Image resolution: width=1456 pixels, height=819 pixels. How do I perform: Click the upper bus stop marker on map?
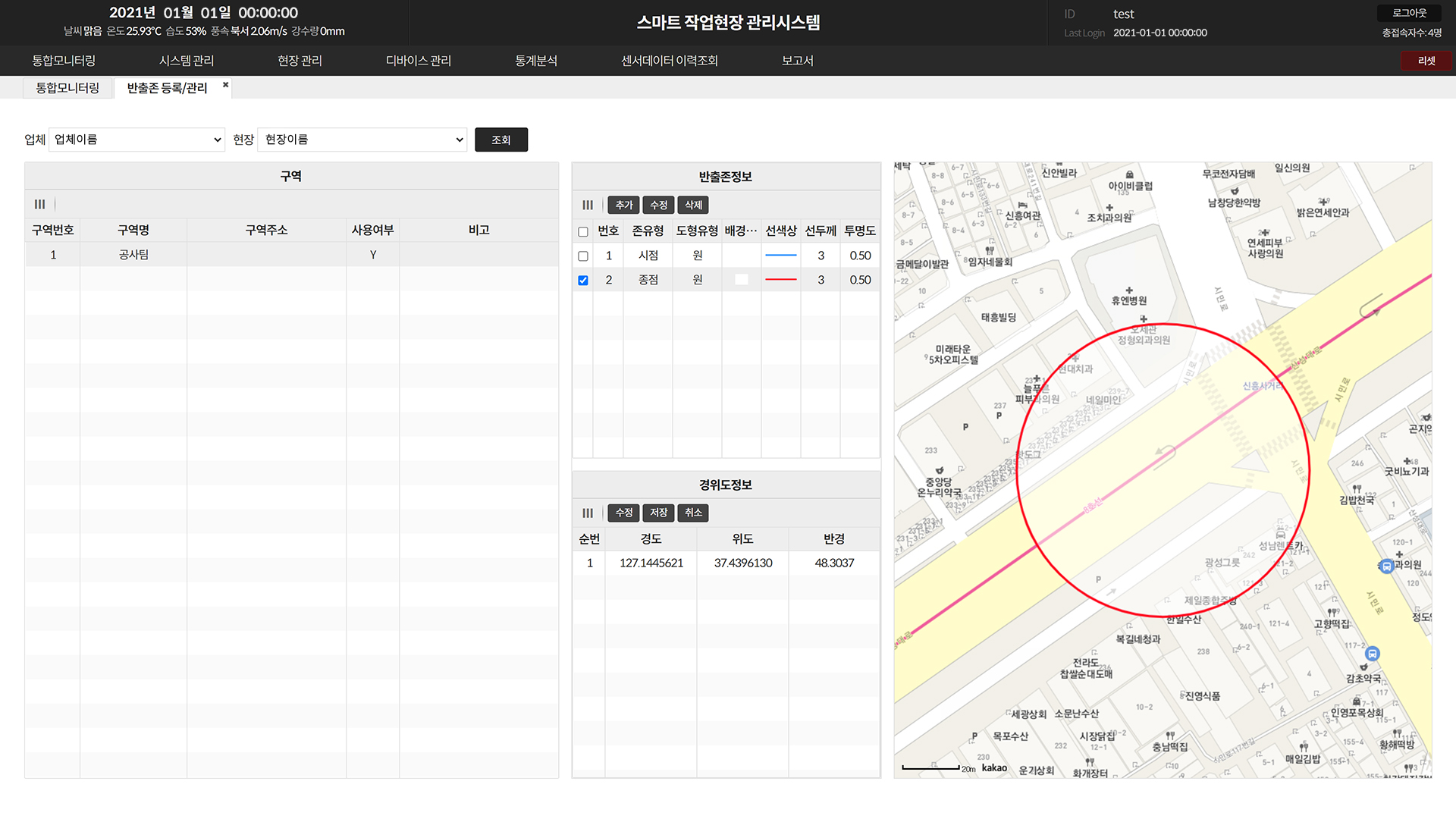1386,566
